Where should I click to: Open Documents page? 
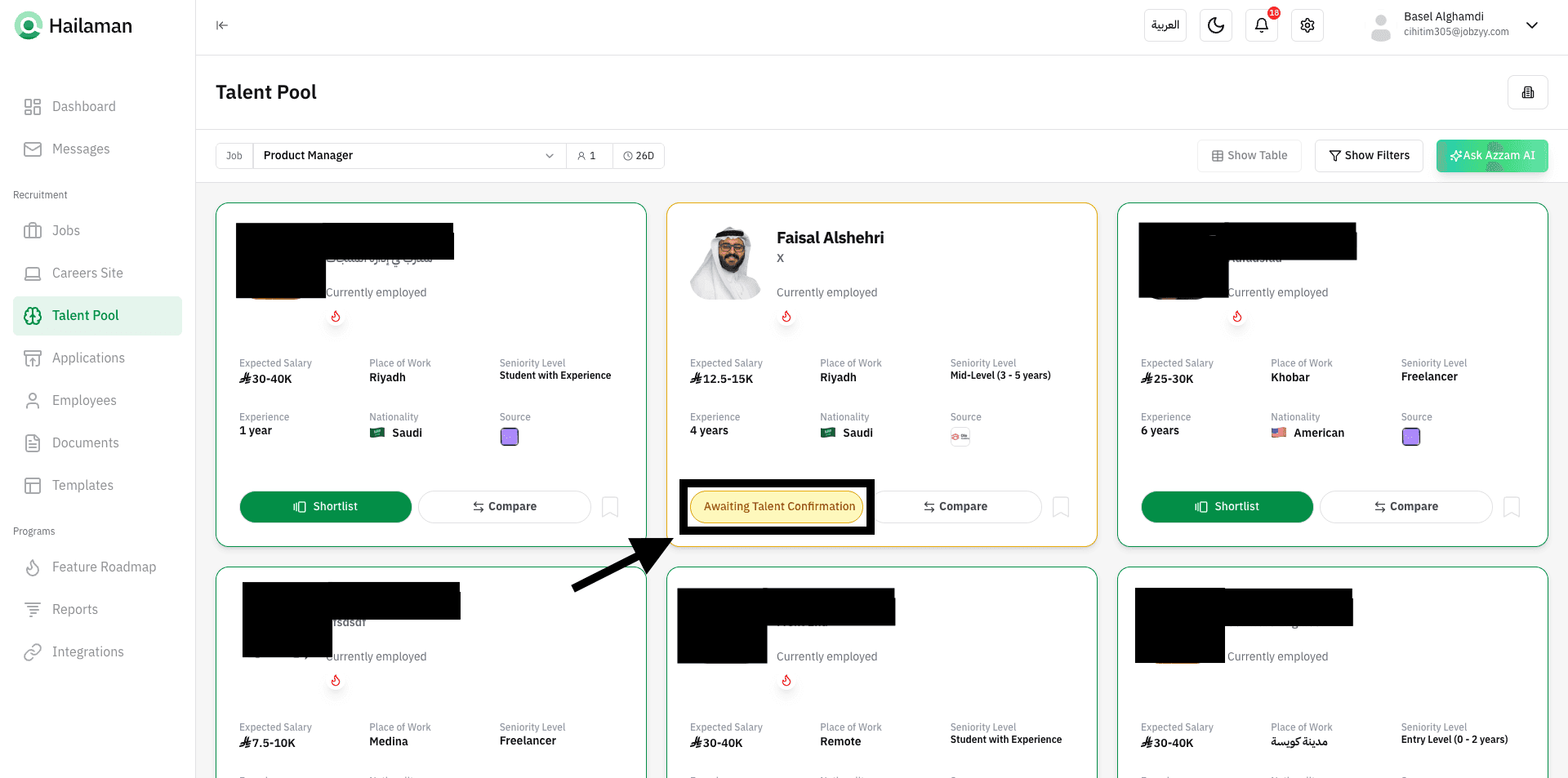97,443
